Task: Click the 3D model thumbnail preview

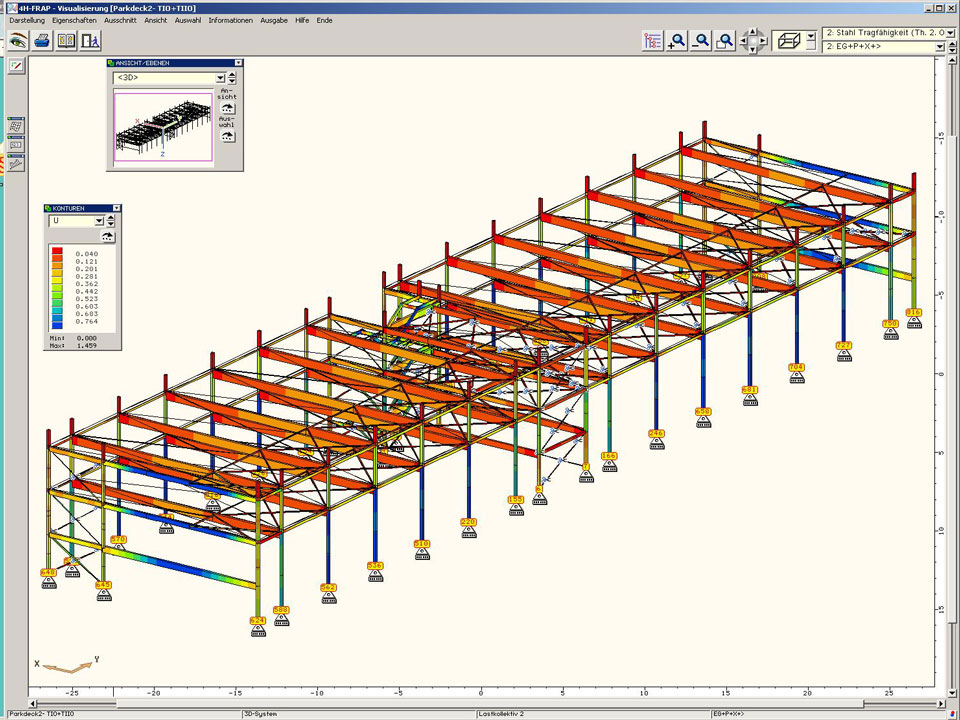Action: 162,127
